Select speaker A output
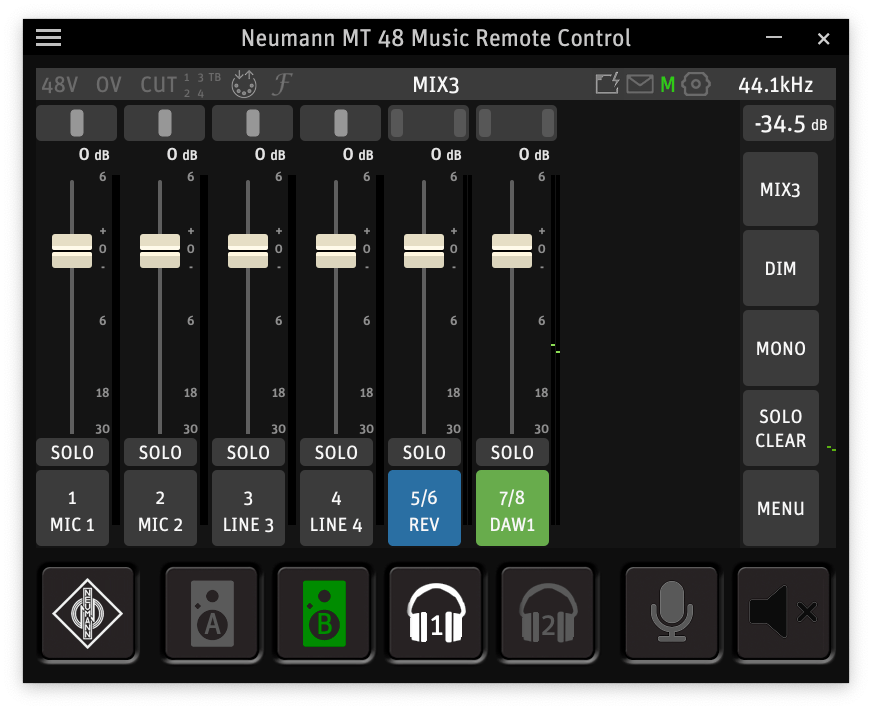Screen dimensions: 872x710 point(212,613)
